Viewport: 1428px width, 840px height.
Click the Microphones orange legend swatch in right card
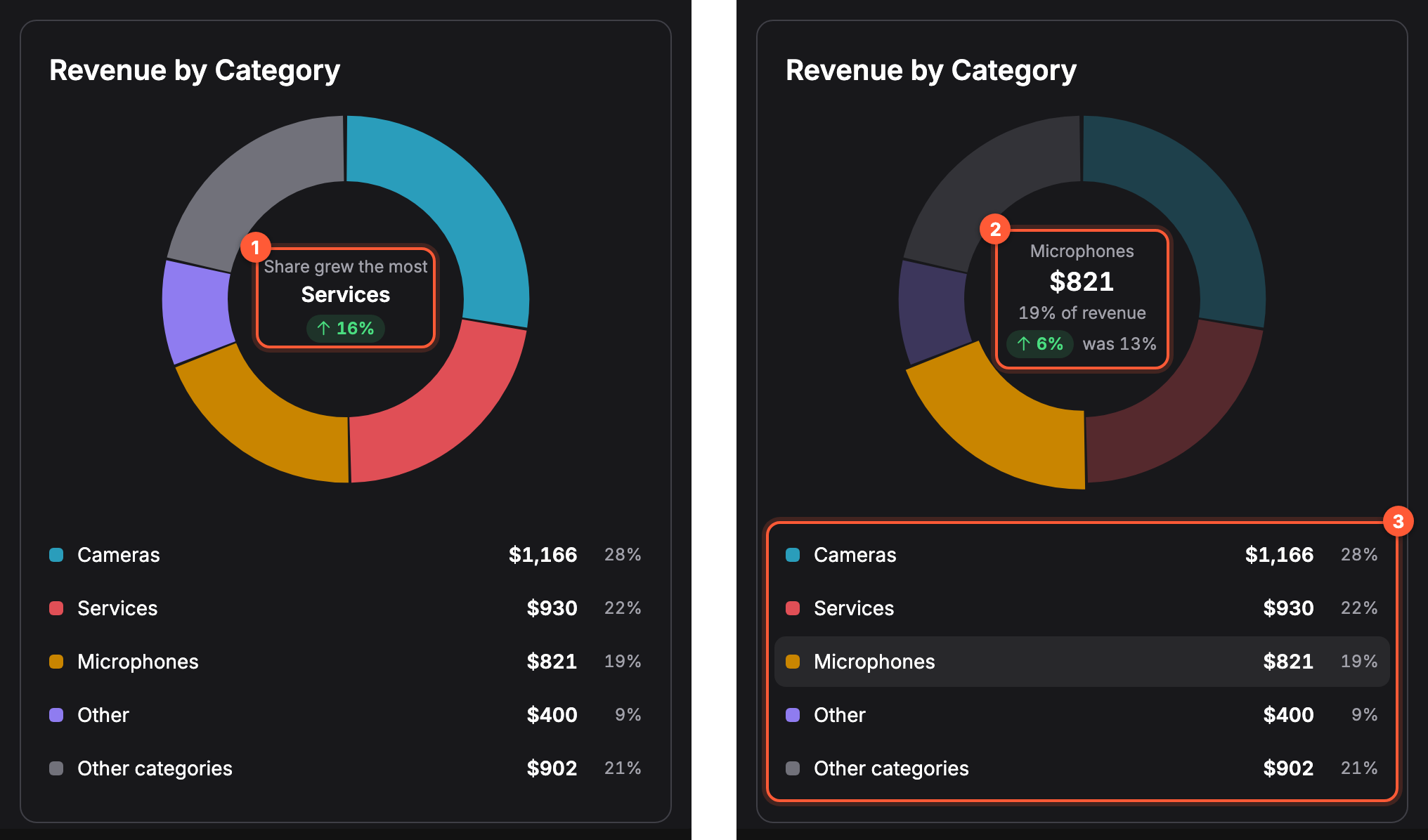pyautogui.click(x=793, y=662)
